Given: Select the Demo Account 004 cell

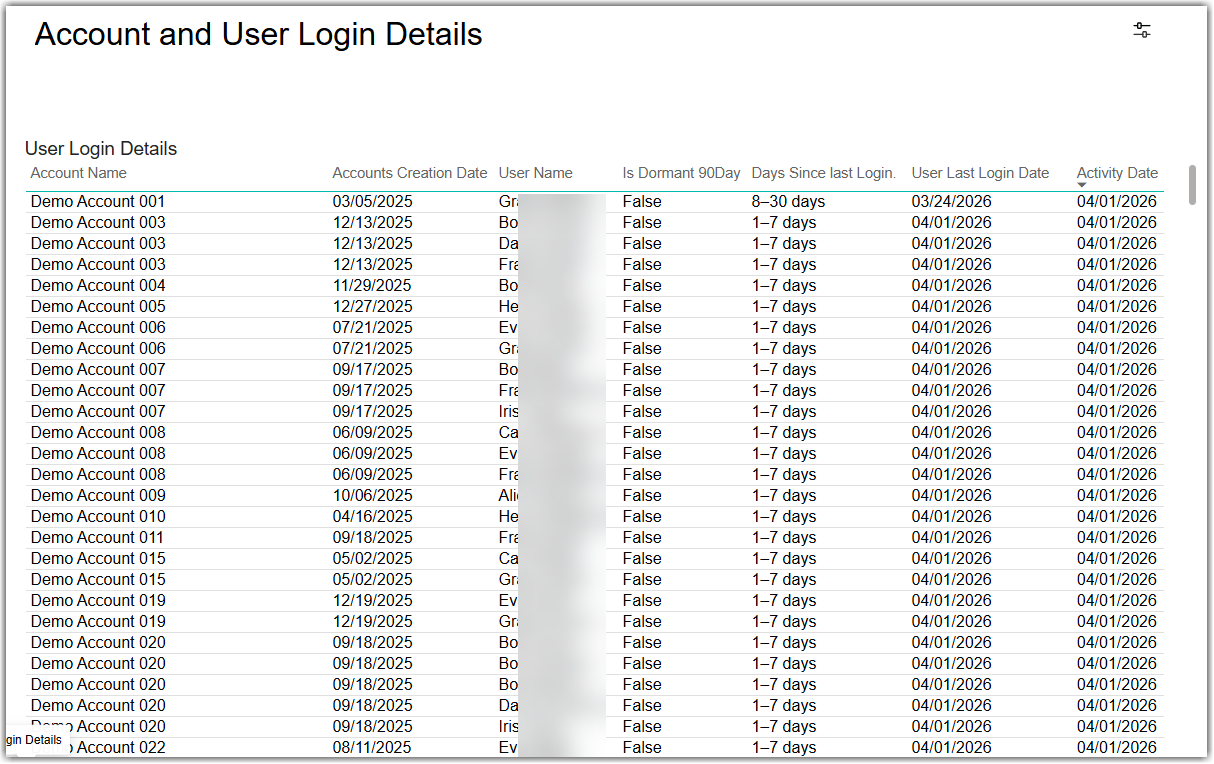Looking at the screenshot, I should [x=98, y=285].
